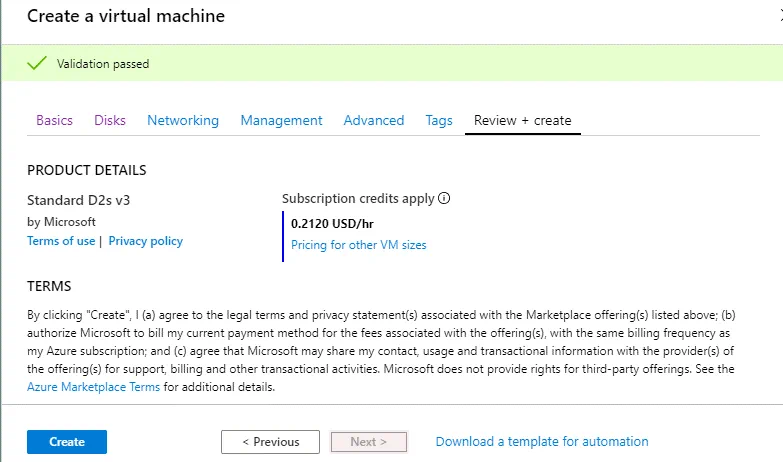Close the Create a virtual machine blade

779,17
